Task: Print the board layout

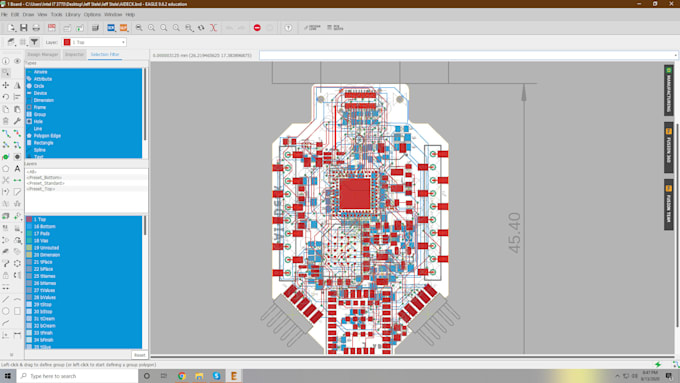Action: [36, 28]
